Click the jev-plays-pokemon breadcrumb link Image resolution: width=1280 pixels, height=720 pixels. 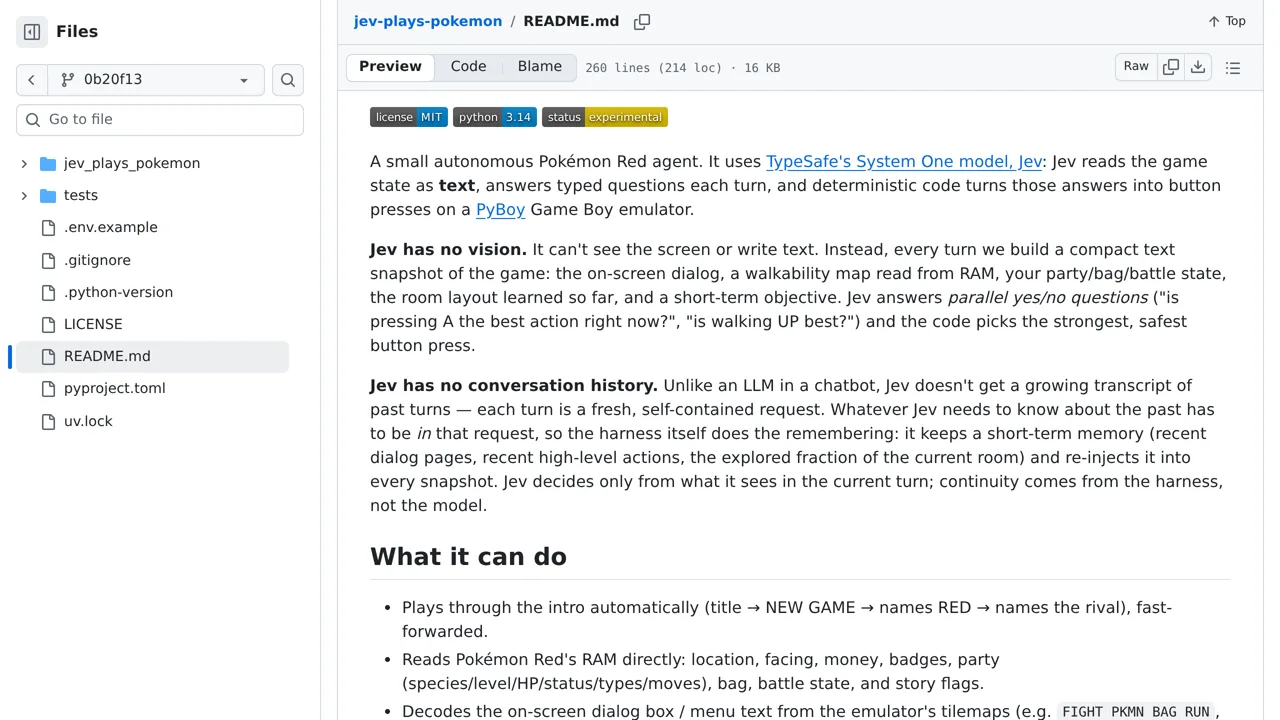(x=428, y=21)
